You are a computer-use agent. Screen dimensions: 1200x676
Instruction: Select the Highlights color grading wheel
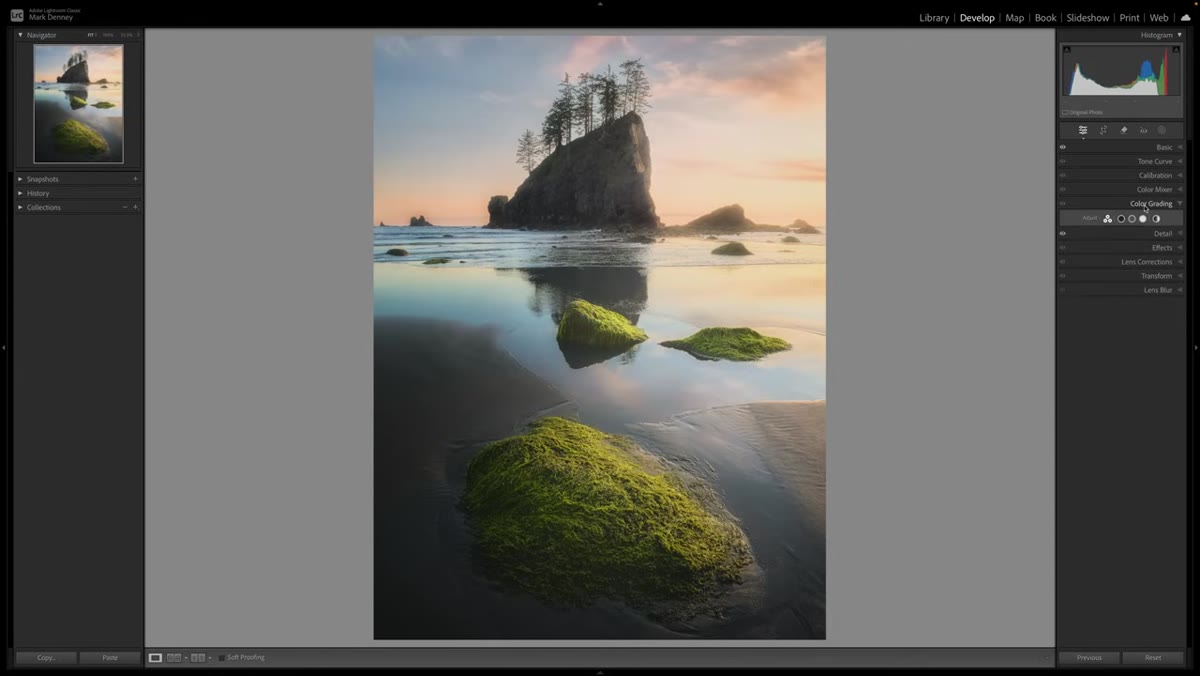[x=1143, y=218]
